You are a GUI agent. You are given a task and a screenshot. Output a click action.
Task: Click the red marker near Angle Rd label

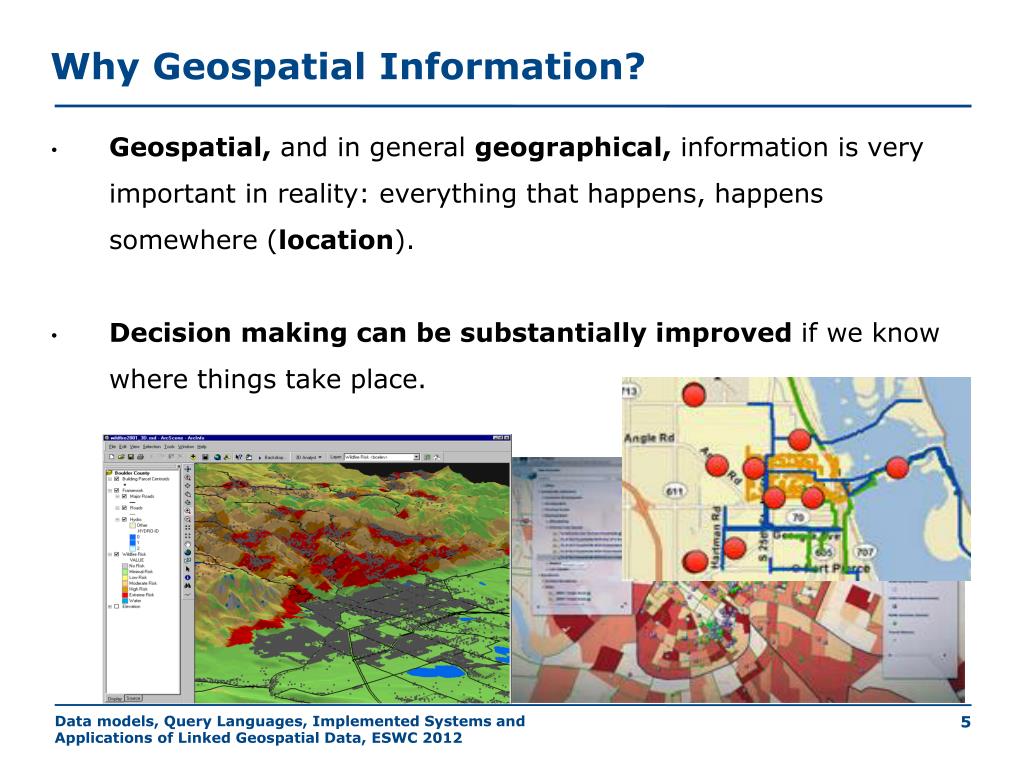coord(717,465)
